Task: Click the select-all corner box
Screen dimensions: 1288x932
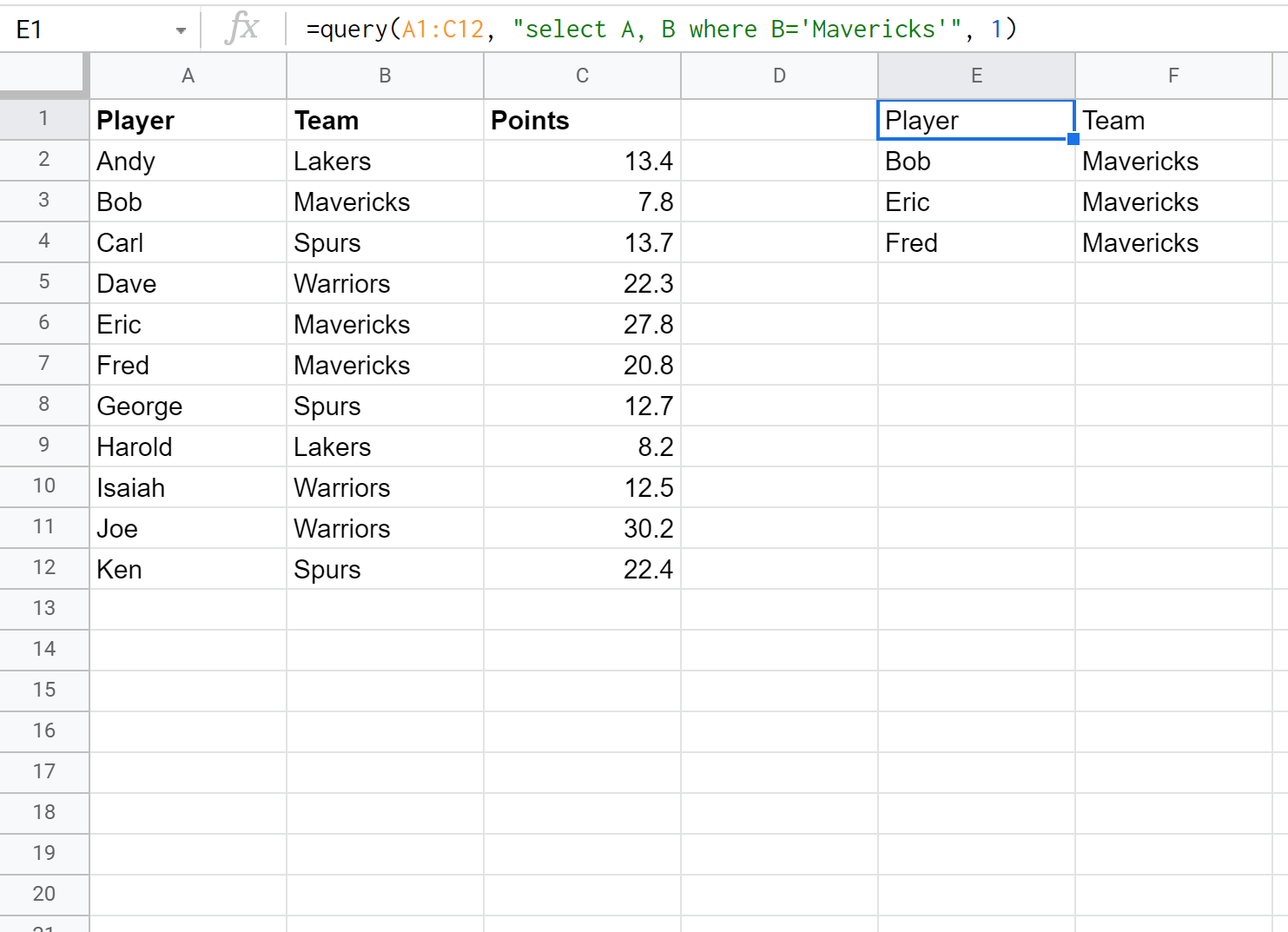Action: click(x=43, y=75)
